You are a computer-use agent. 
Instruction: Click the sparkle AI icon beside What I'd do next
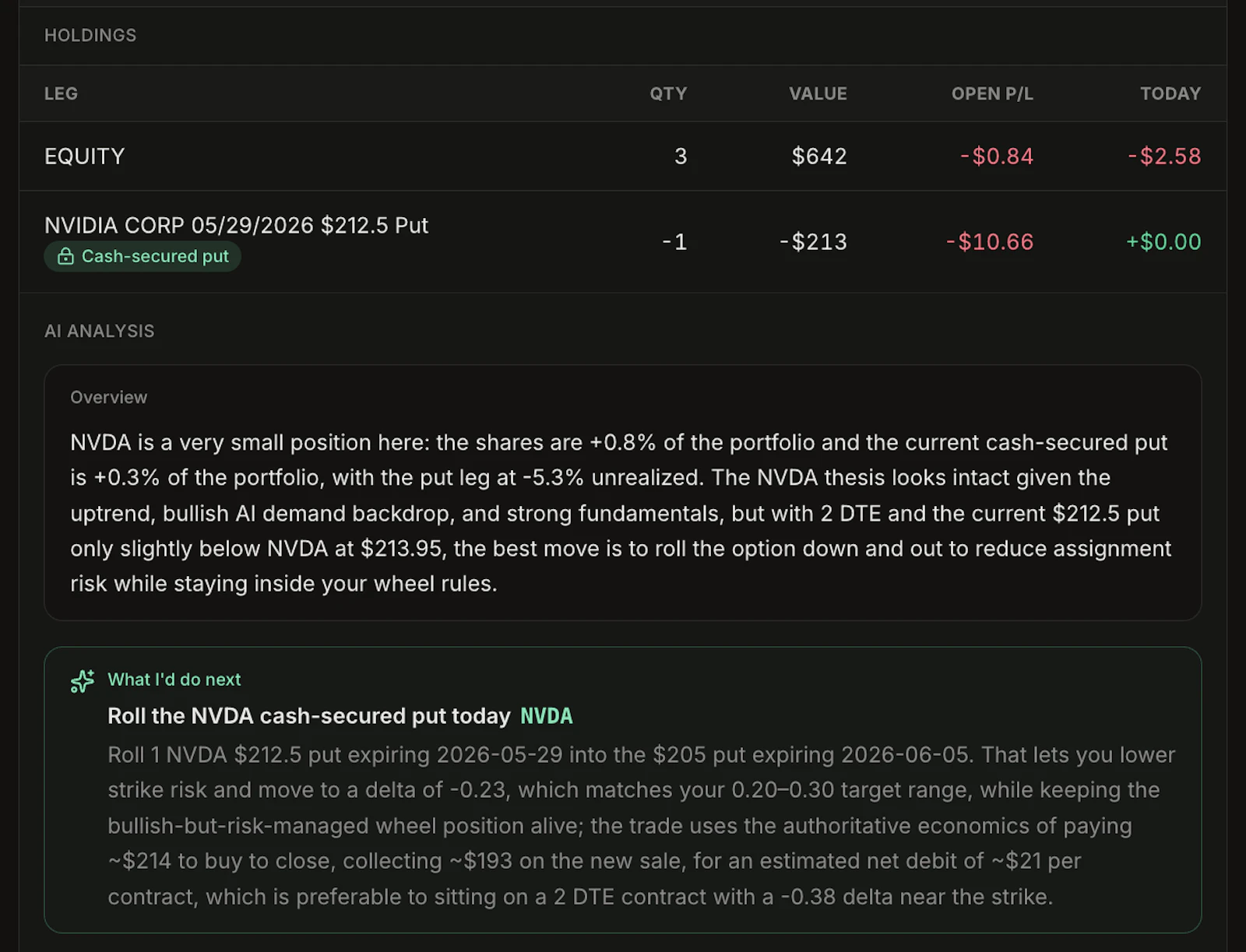pyautogui.click(x=82, y=681)
